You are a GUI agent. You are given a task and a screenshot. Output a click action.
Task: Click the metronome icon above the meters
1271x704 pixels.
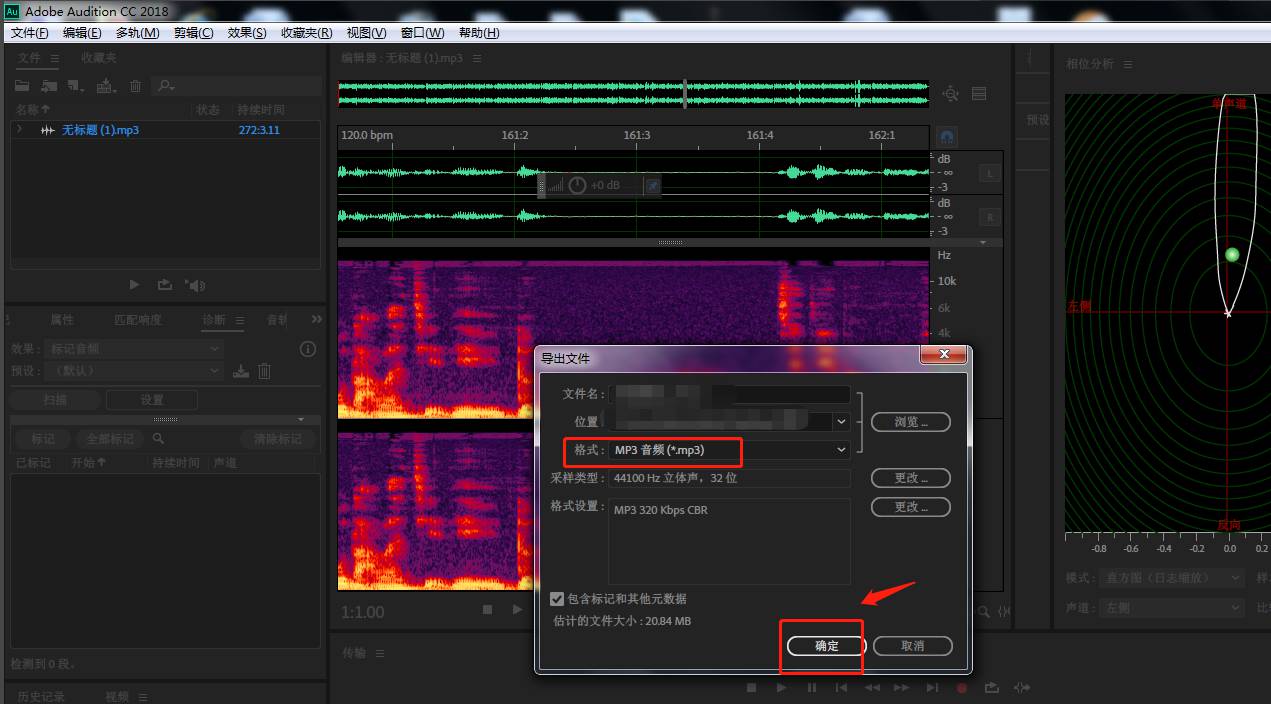click(946, 135)
